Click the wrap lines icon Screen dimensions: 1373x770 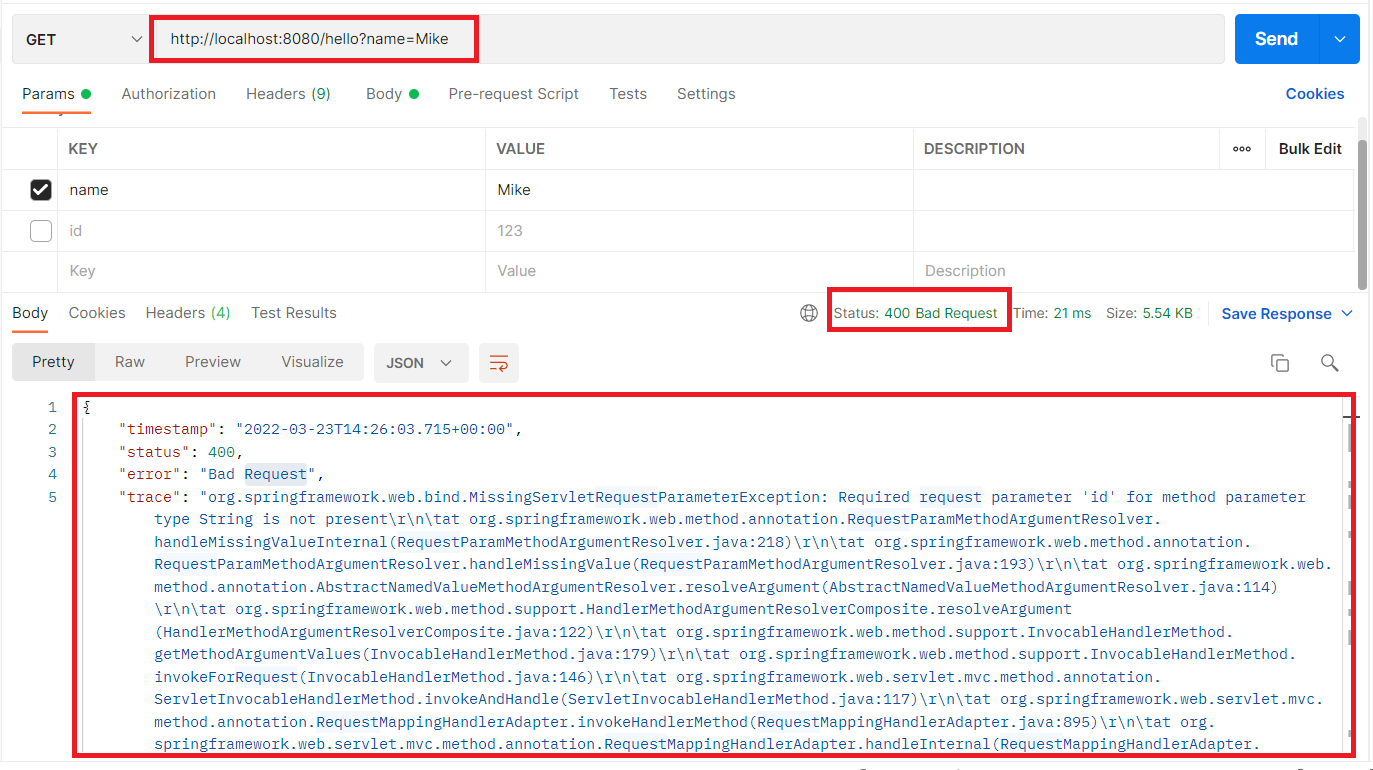click(498, 363)
